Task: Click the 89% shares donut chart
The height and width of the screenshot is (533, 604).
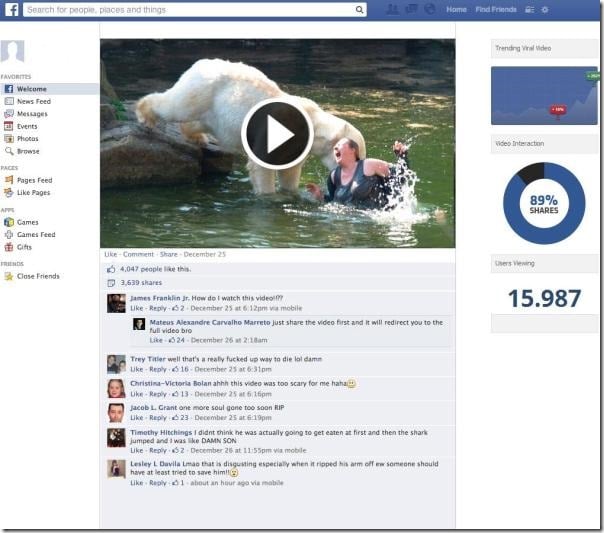Action: 544,203
